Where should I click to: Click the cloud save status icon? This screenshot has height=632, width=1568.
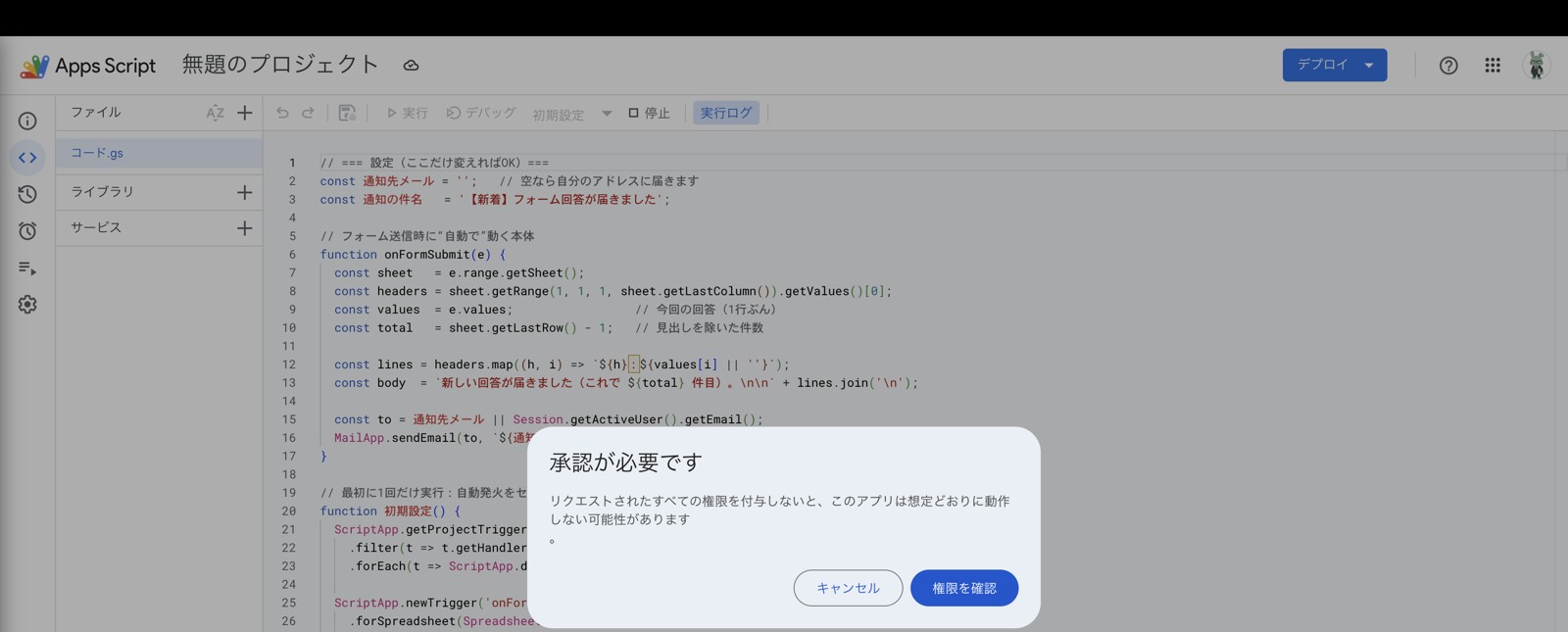tap(411, 66)
